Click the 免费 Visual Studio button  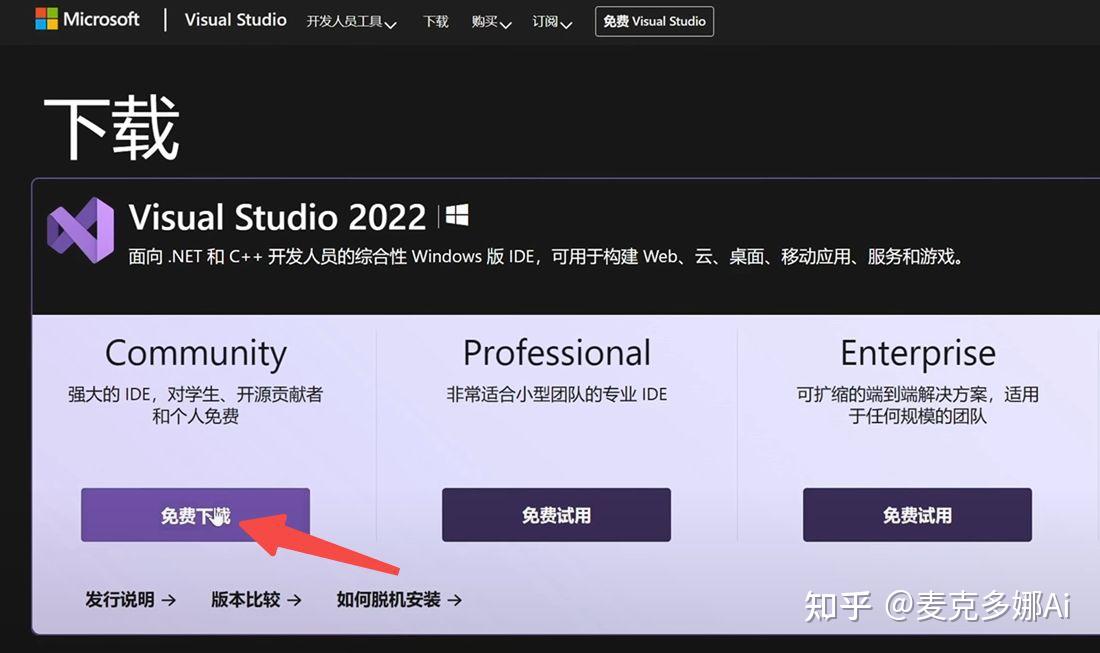tap(654, 20)
